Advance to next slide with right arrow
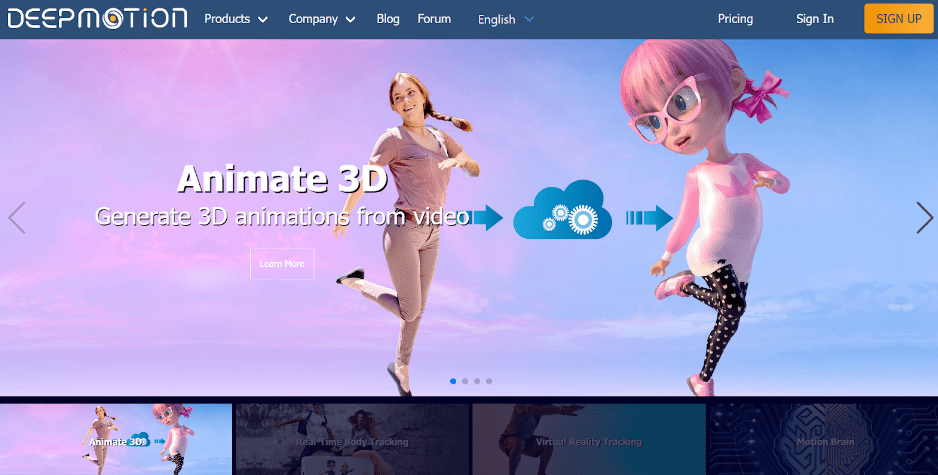This screenshot has width=938, height=475. 924,218
